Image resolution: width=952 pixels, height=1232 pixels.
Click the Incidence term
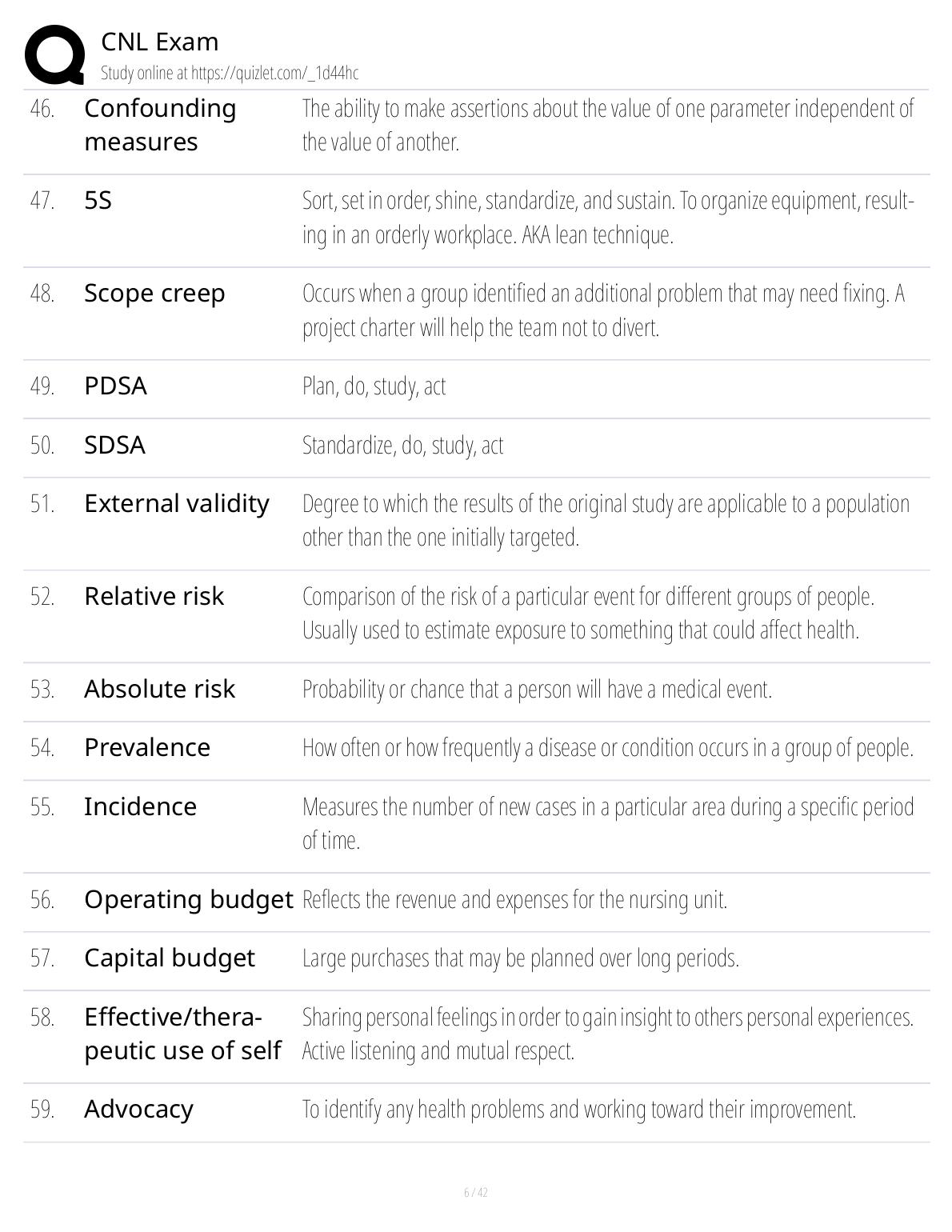click(140, 806)
